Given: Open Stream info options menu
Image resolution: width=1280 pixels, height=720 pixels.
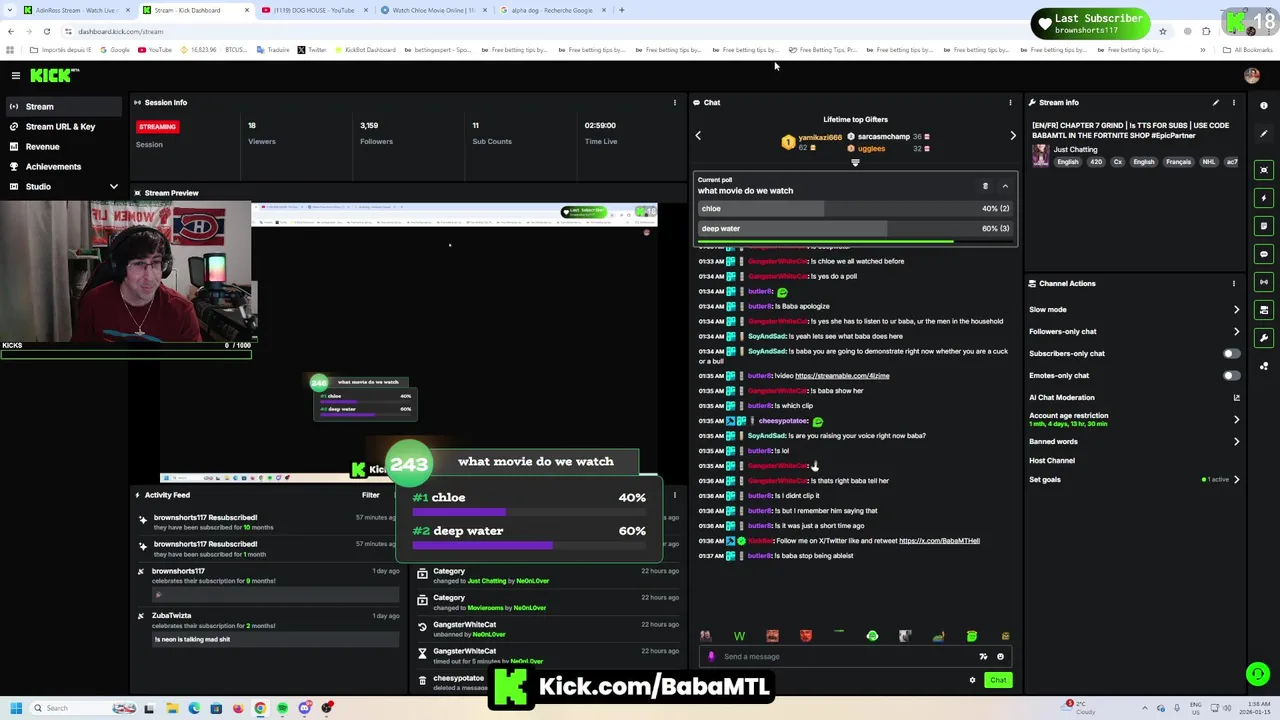Looking at the screenshot, I should [1233, 102].
